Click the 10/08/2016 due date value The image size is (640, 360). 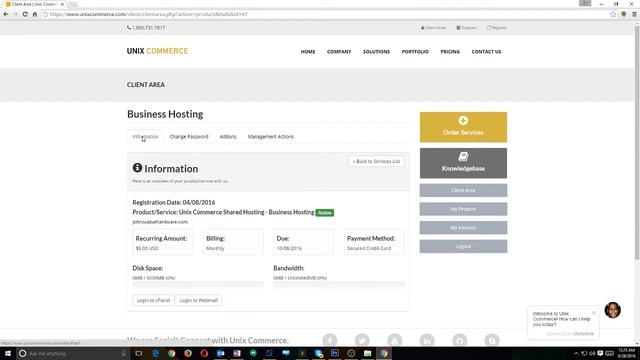click(x=289, y=248)
